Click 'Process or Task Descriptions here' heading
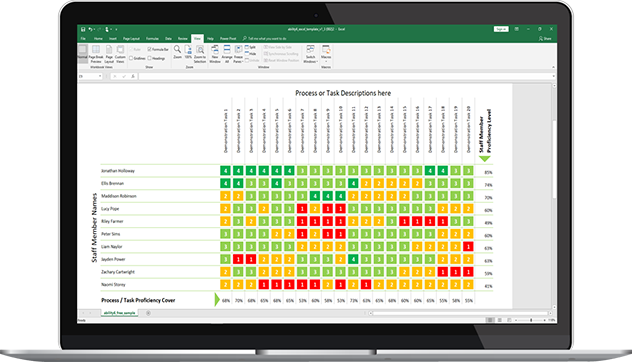The image size is (632, 362). click(x=343, y=93)
